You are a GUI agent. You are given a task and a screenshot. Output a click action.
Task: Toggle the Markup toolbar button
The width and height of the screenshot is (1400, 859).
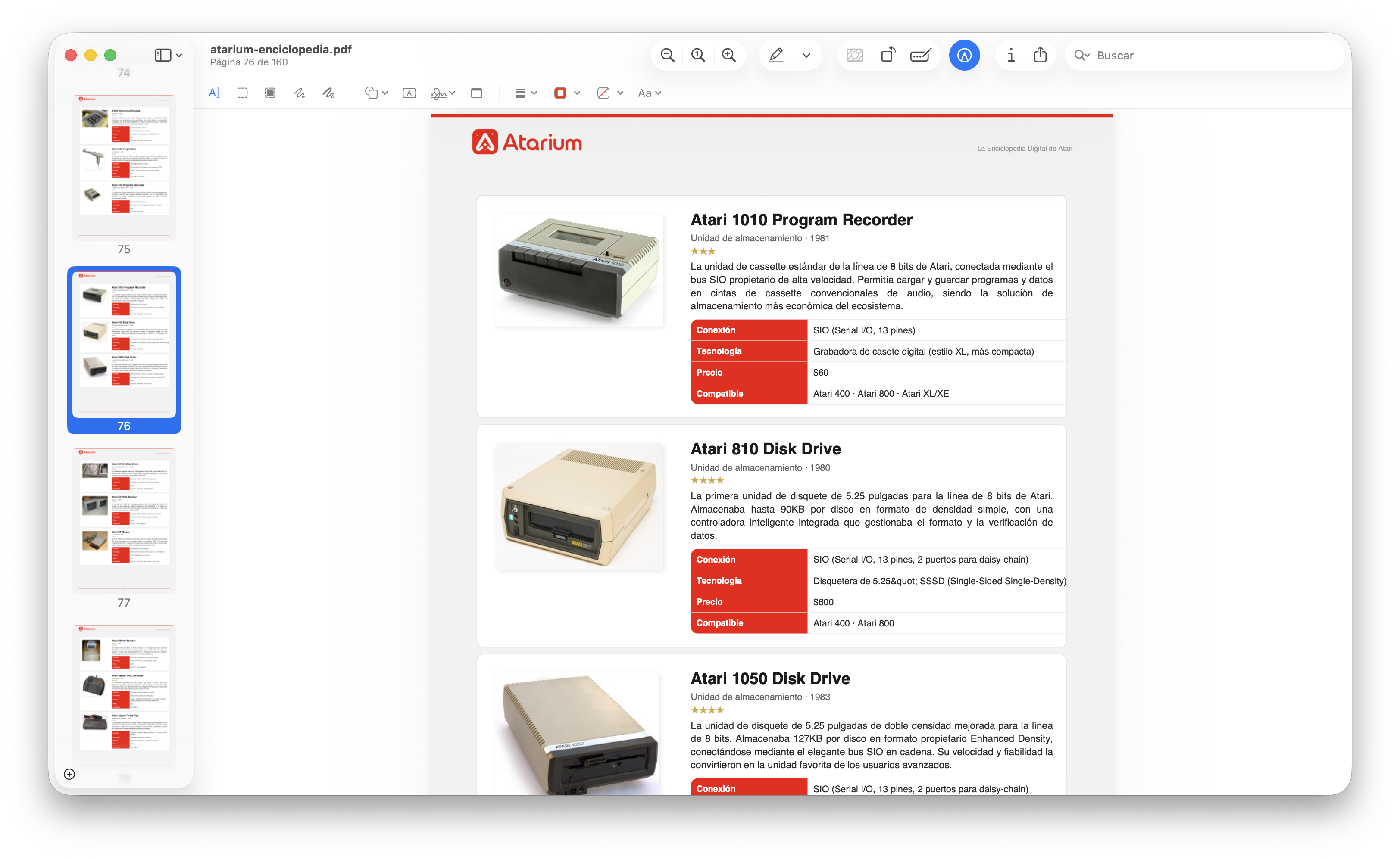(964, 55)
